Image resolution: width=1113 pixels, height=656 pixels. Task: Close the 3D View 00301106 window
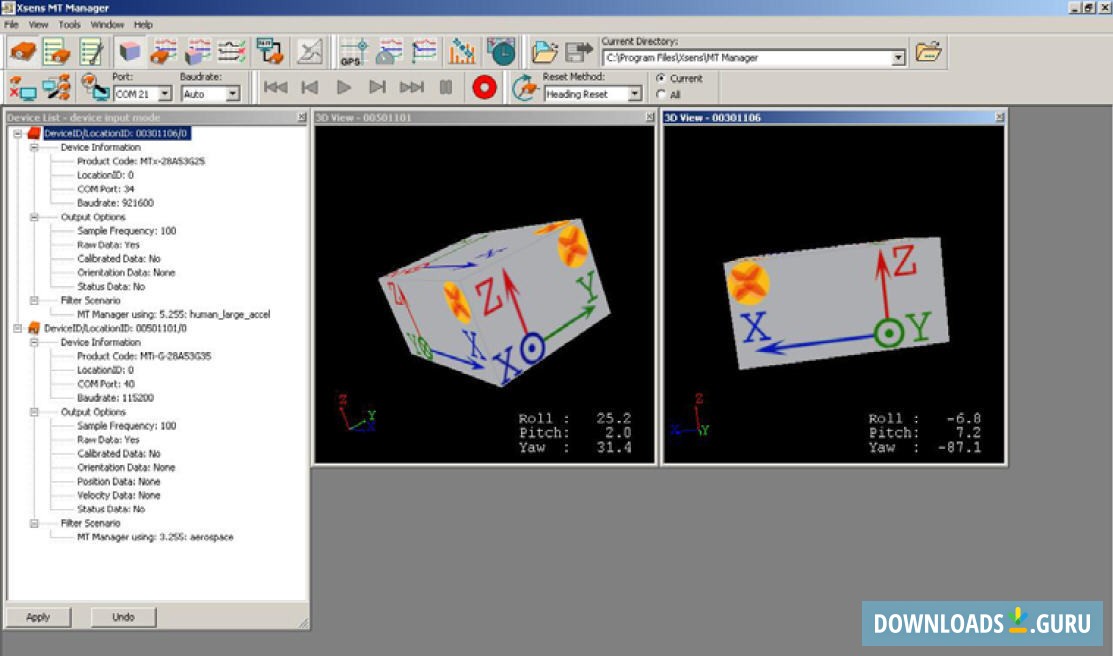999,117
